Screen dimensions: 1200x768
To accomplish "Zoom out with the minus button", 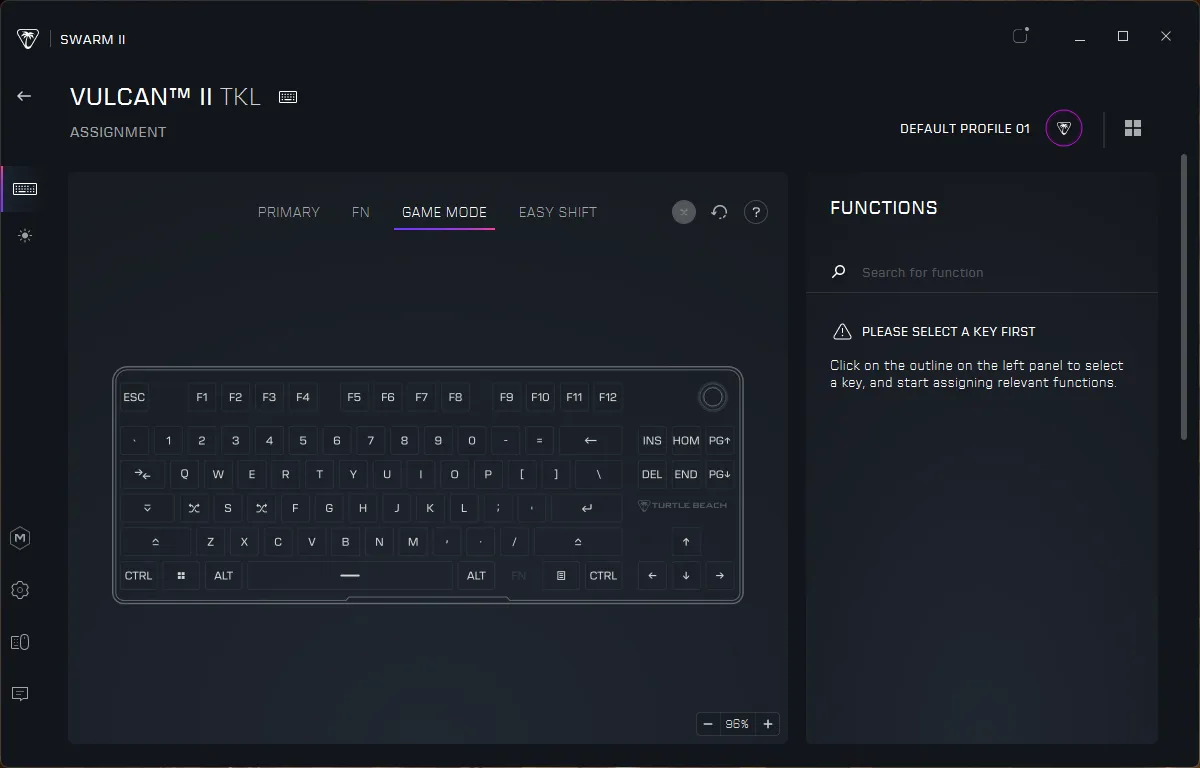I will tap(708, 723).
